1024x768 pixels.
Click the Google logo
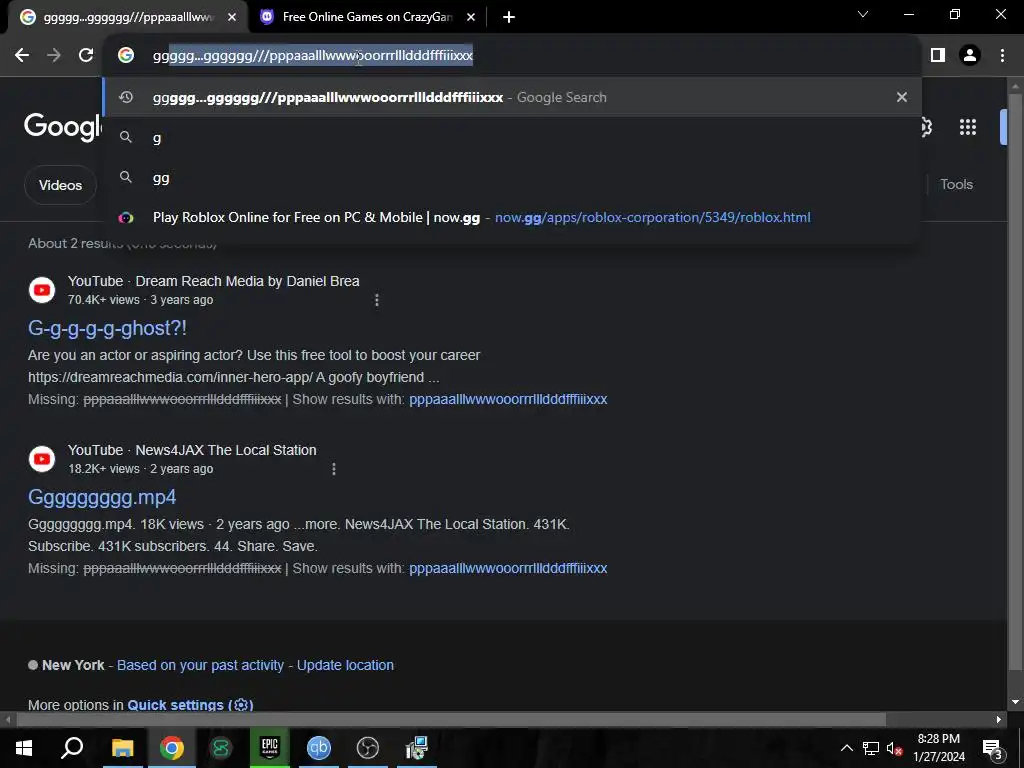click(63, 127)
